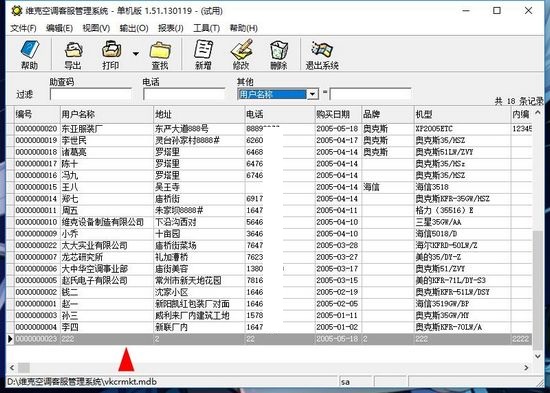
Task: Open the 文件(F) menu
Action: (23, 28)
